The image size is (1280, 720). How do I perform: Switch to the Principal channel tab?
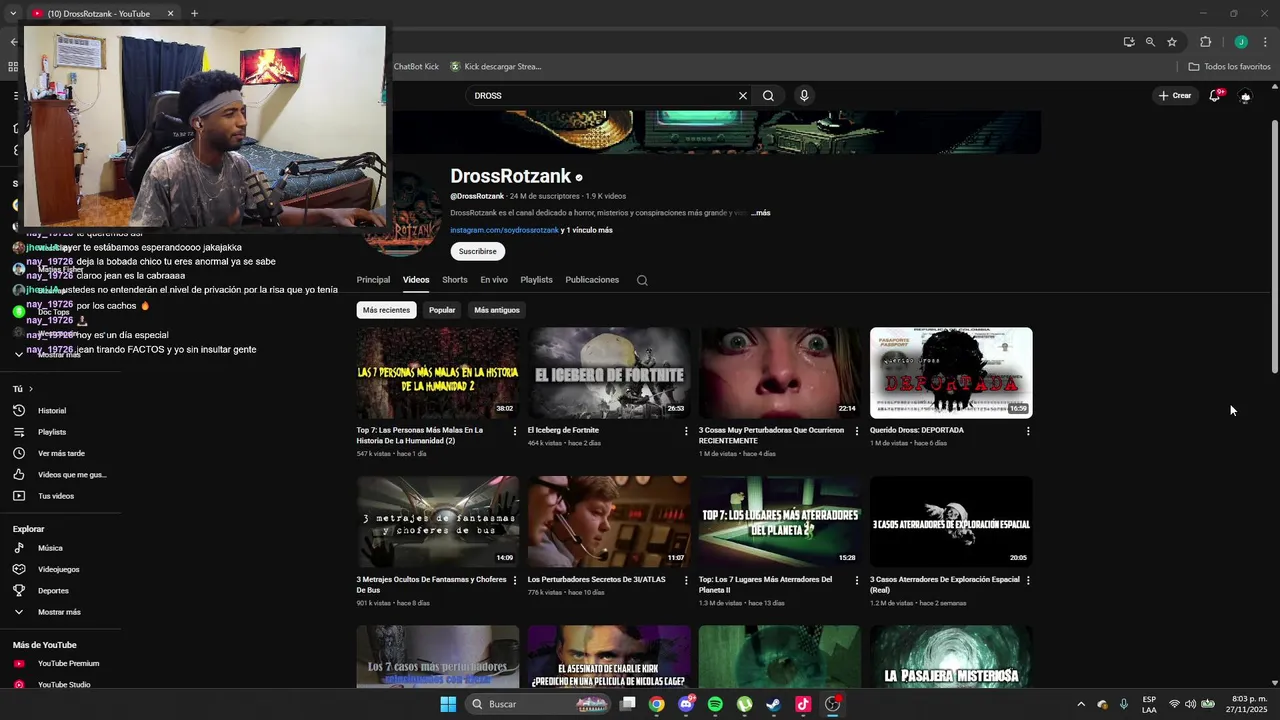(x=373, y=280)
